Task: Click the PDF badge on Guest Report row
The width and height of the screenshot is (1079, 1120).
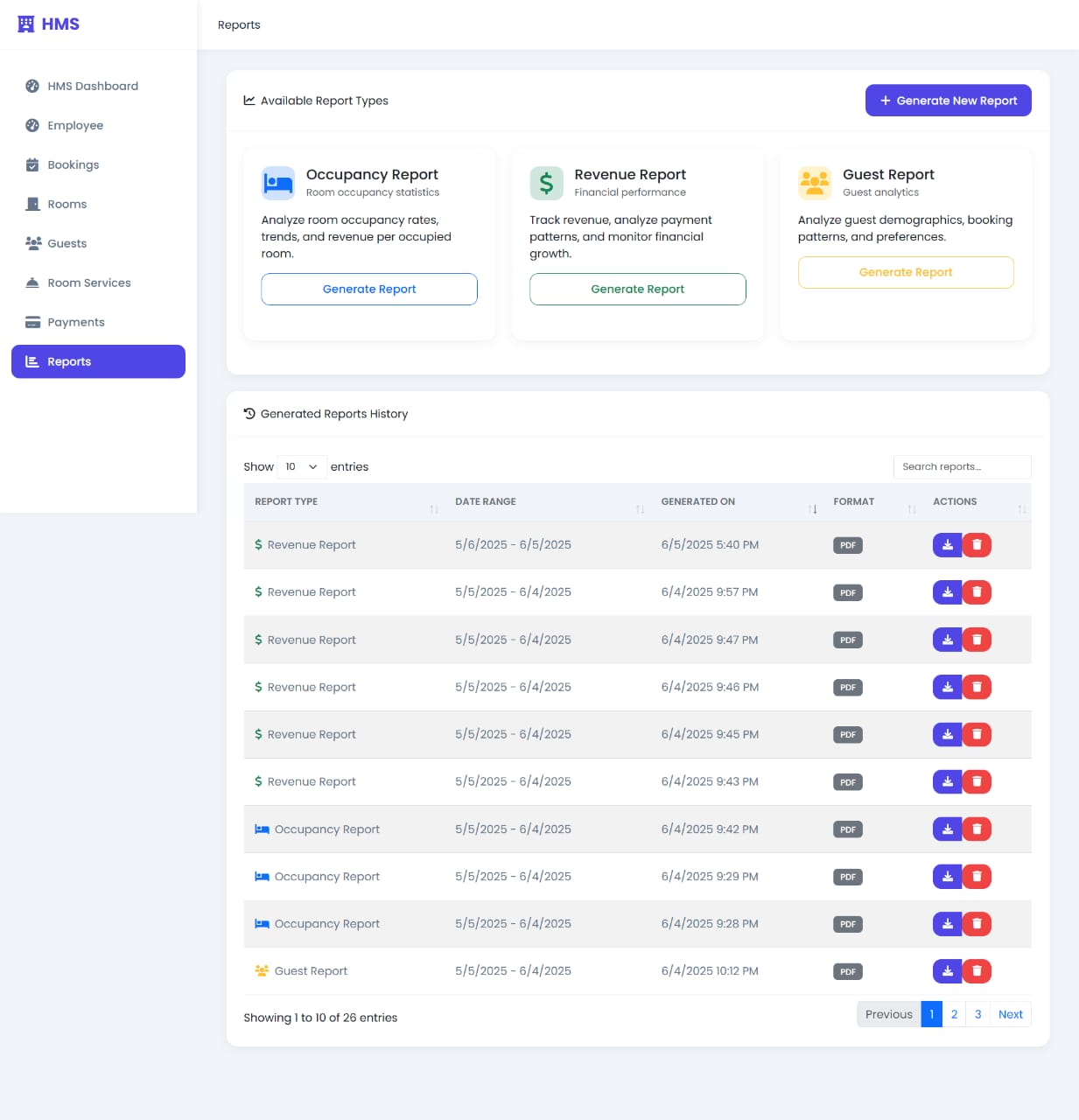Action: [x=848, y=971]
